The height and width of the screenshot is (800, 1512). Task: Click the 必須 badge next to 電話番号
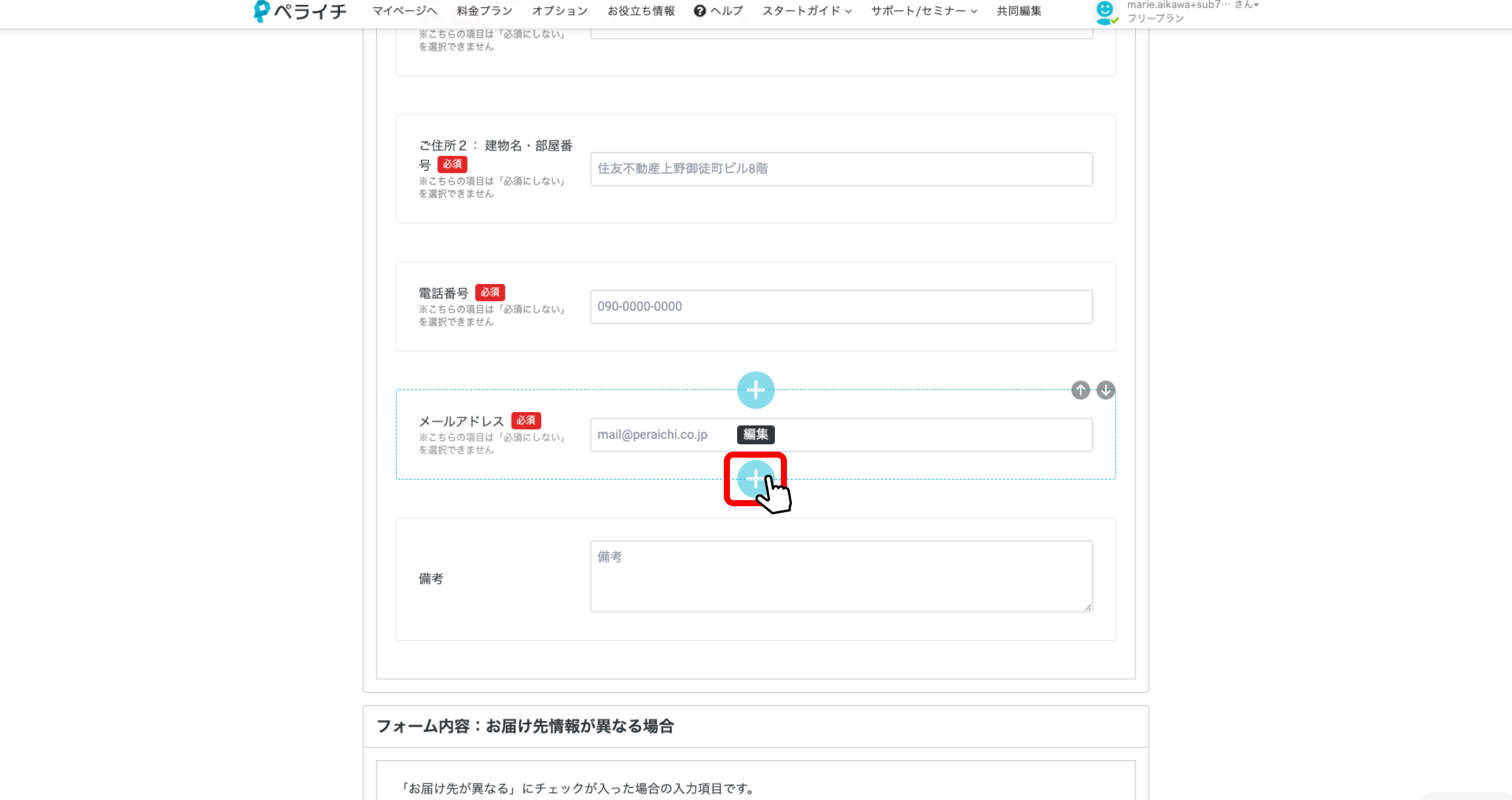tap(490, 293)
